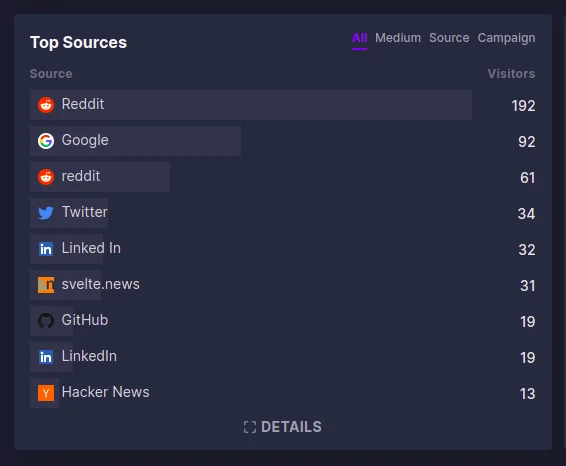Filter by the Google source link
This screenshot has width=566, height=466.
tap(85, 140)
